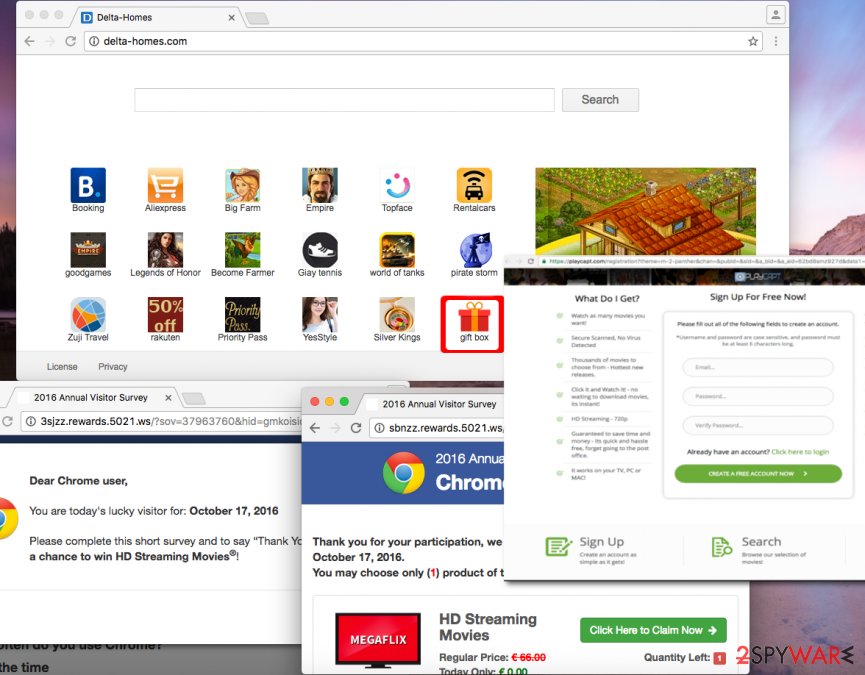Open the Aliexpress shortcut icon
This screenshot has width=865, height=675.
click(x=165, y=185)
